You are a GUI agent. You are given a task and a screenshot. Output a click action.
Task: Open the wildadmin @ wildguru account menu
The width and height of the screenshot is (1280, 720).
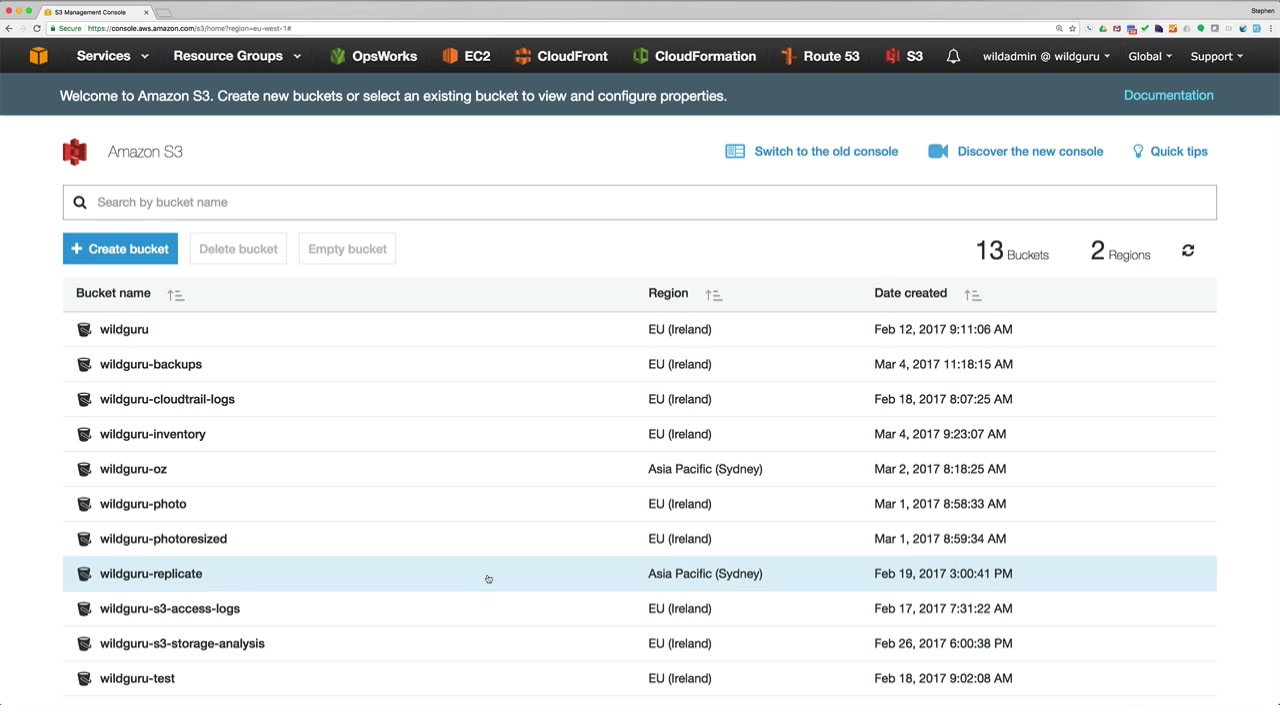[x=1046, y=56]
